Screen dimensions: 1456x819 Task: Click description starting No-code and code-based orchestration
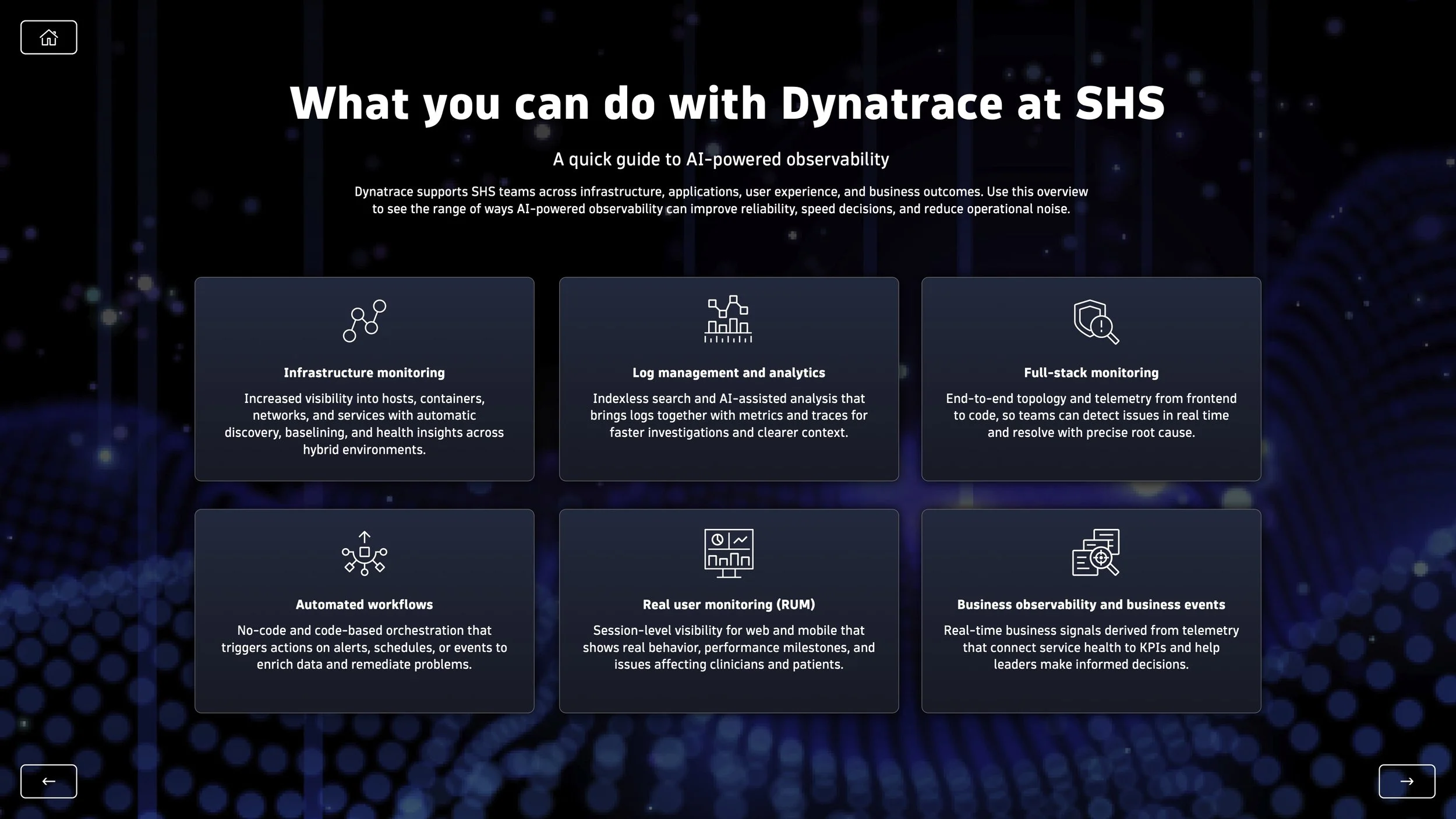[x=365, y=647]
